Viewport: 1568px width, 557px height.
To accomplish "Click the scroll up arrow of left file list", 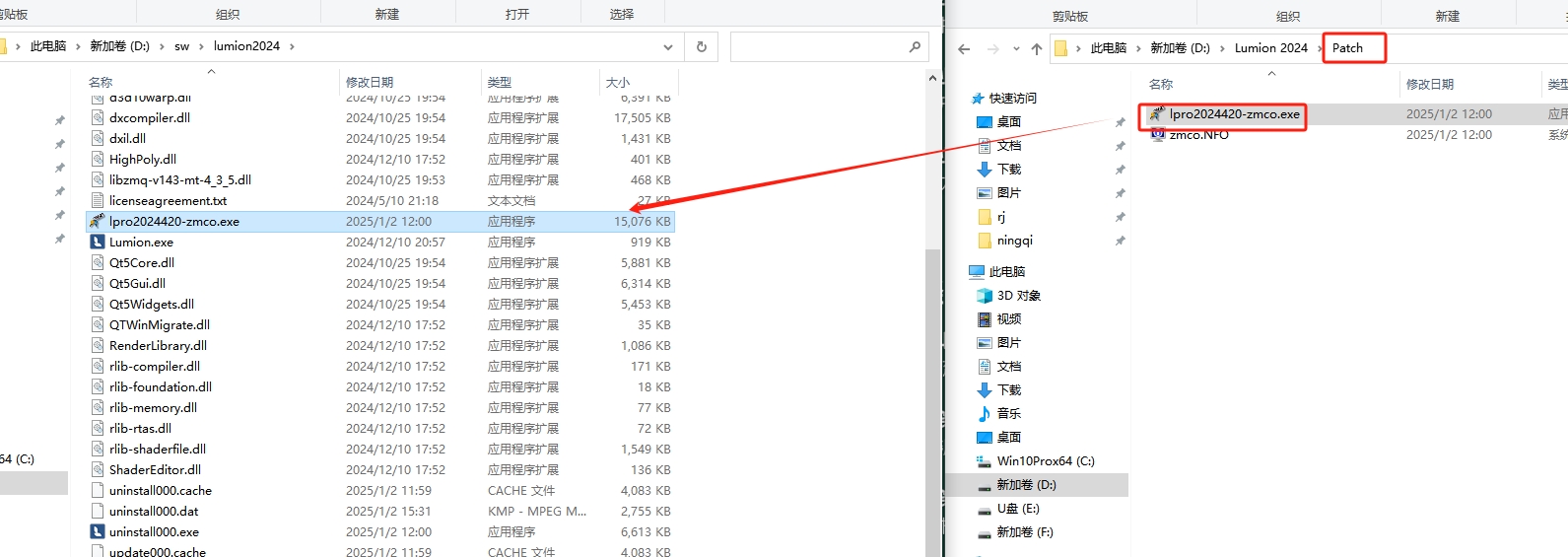I will click(x=932, y=78).
